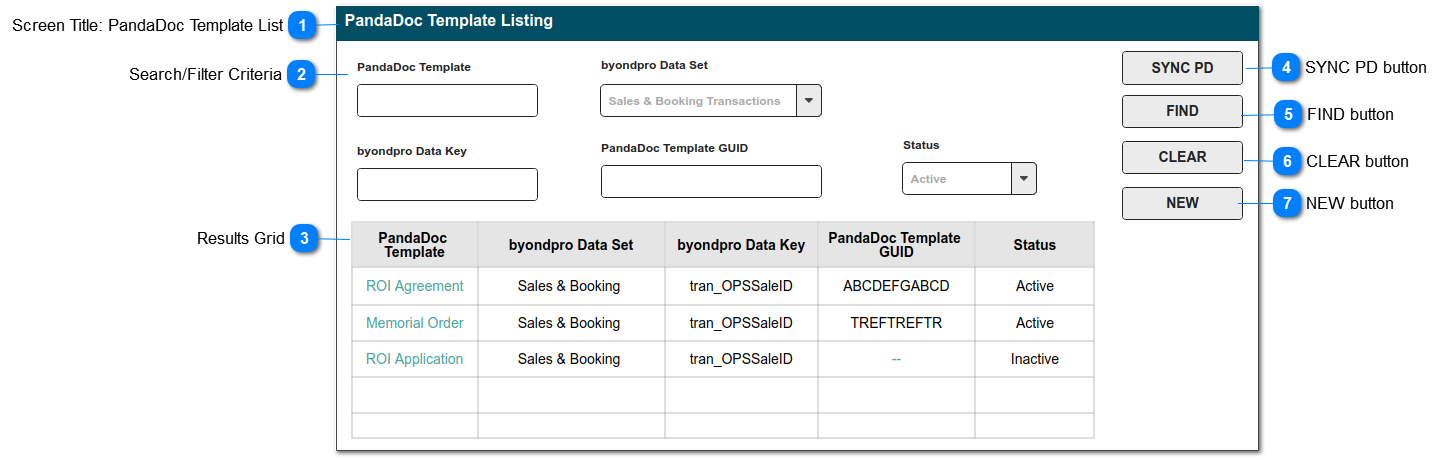Select the ABCDEFGABCD GUID cell

[x=896, y=286]
